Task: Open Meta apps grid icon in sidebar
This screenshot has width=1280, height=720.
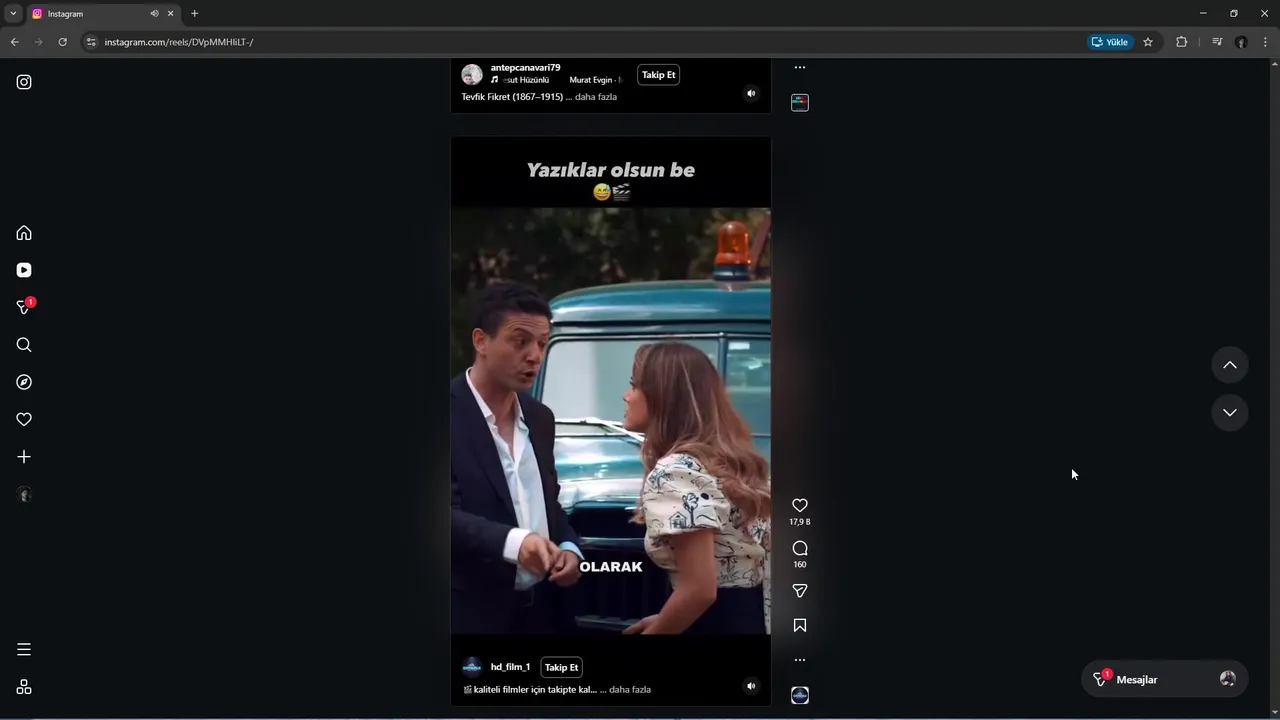Action: click(x=24, y=687)
